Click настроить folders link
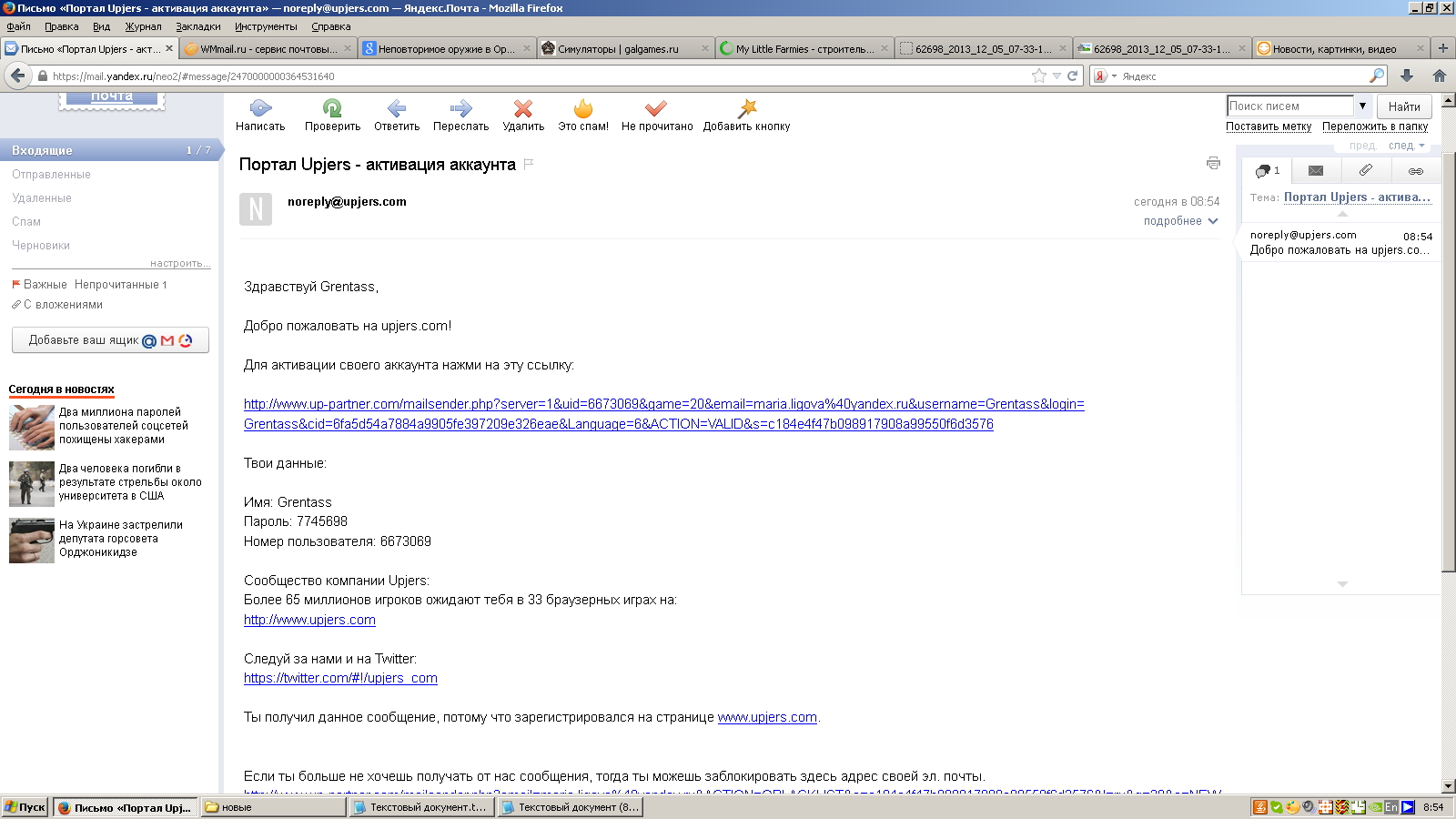 point(179,263)
